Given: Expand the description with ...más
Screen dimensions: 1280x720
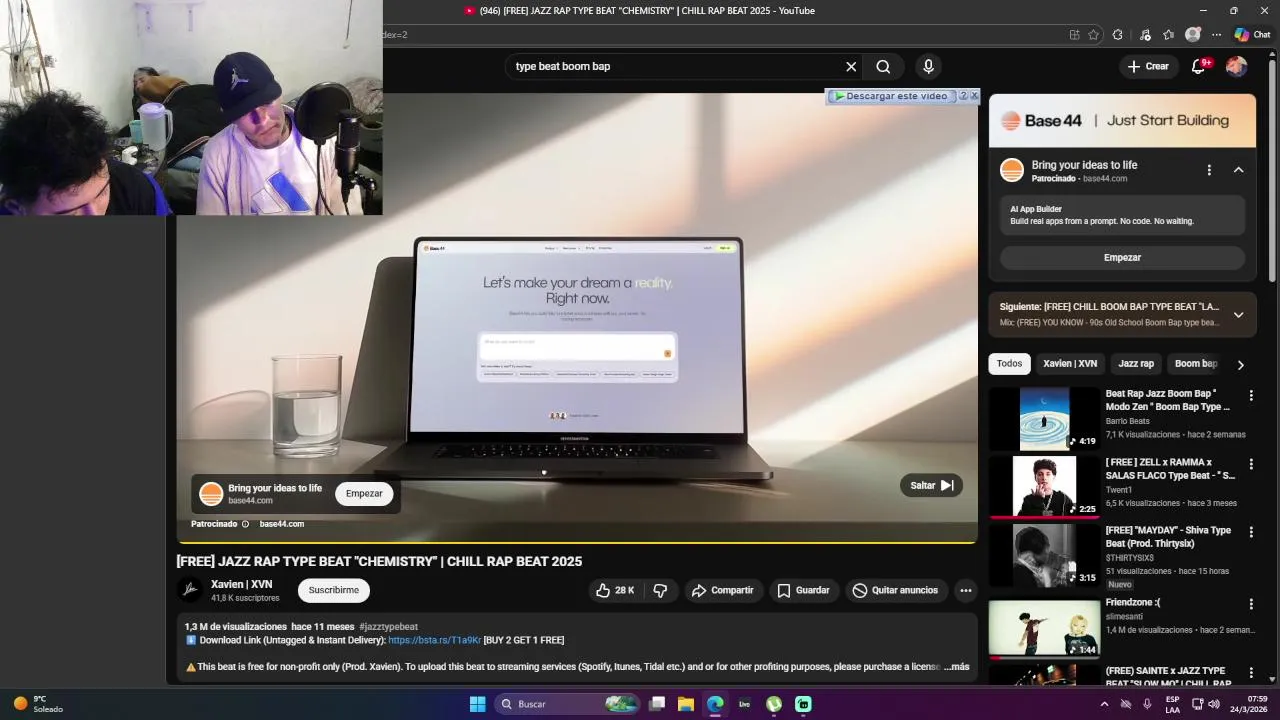Looking at the screenshot, I should click(x=956, y=667).
